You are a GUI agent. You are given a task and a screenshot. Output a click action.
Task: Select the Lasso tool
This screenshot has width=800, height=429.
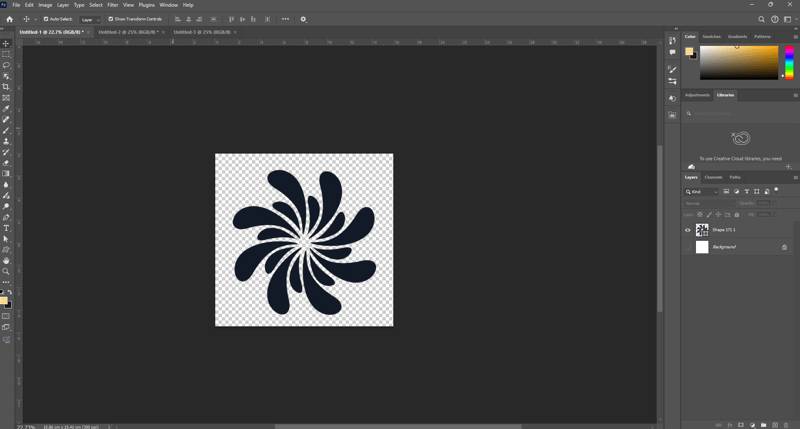(x=6, y=65)
